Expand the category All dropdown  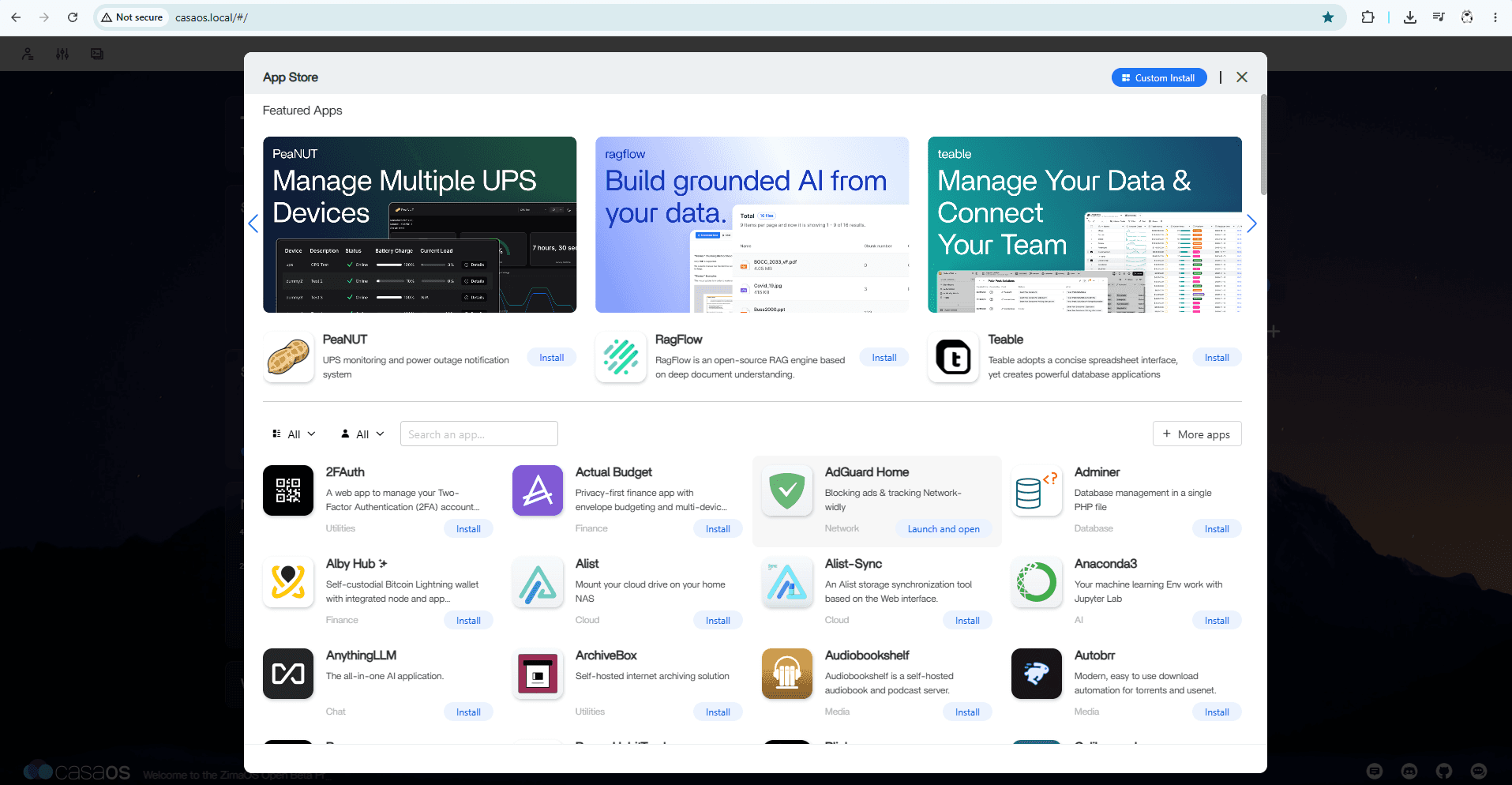pyautogui.click(x=294, y=434)
